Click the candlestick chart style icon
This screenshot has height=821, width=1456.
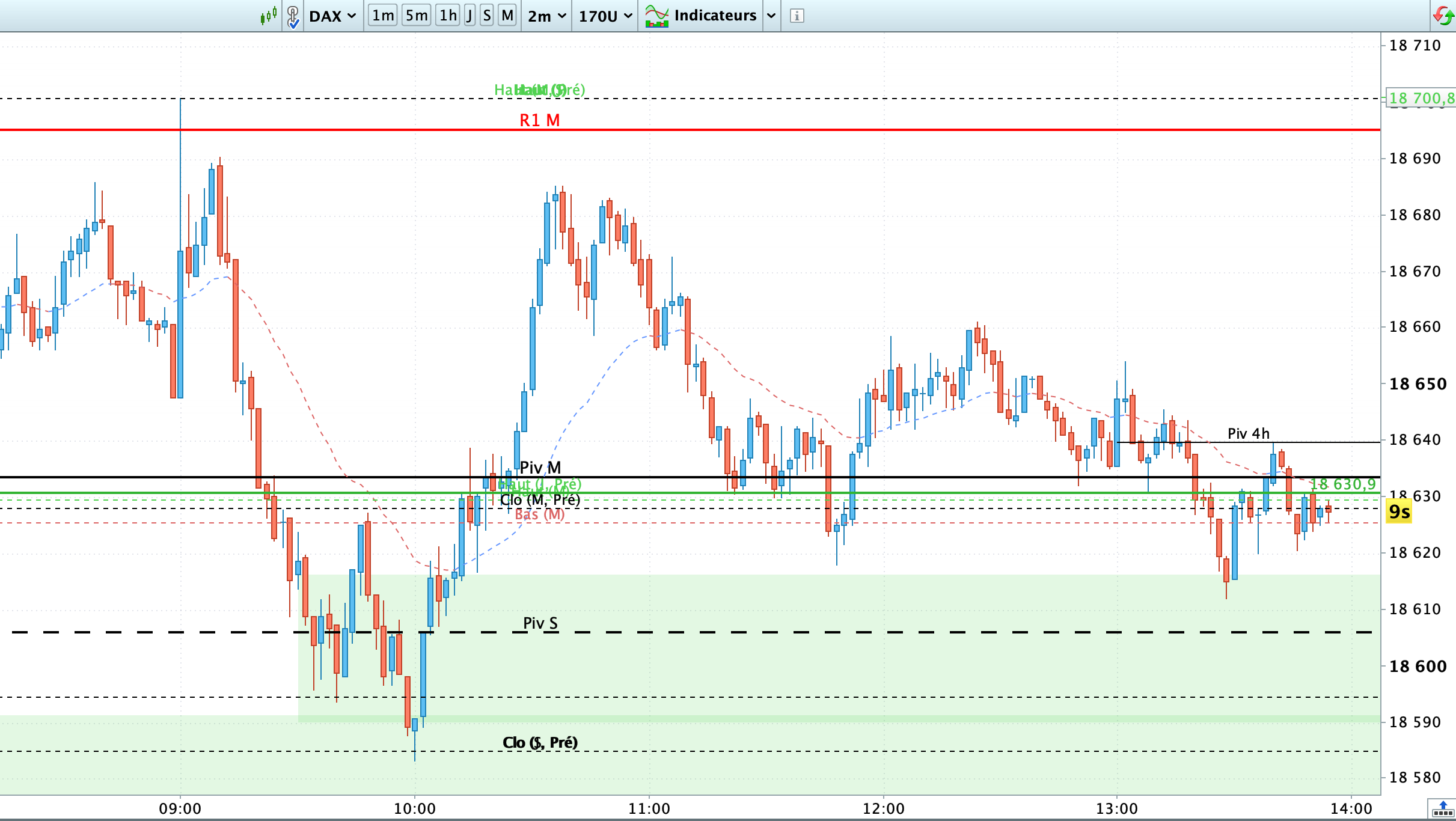268,15
